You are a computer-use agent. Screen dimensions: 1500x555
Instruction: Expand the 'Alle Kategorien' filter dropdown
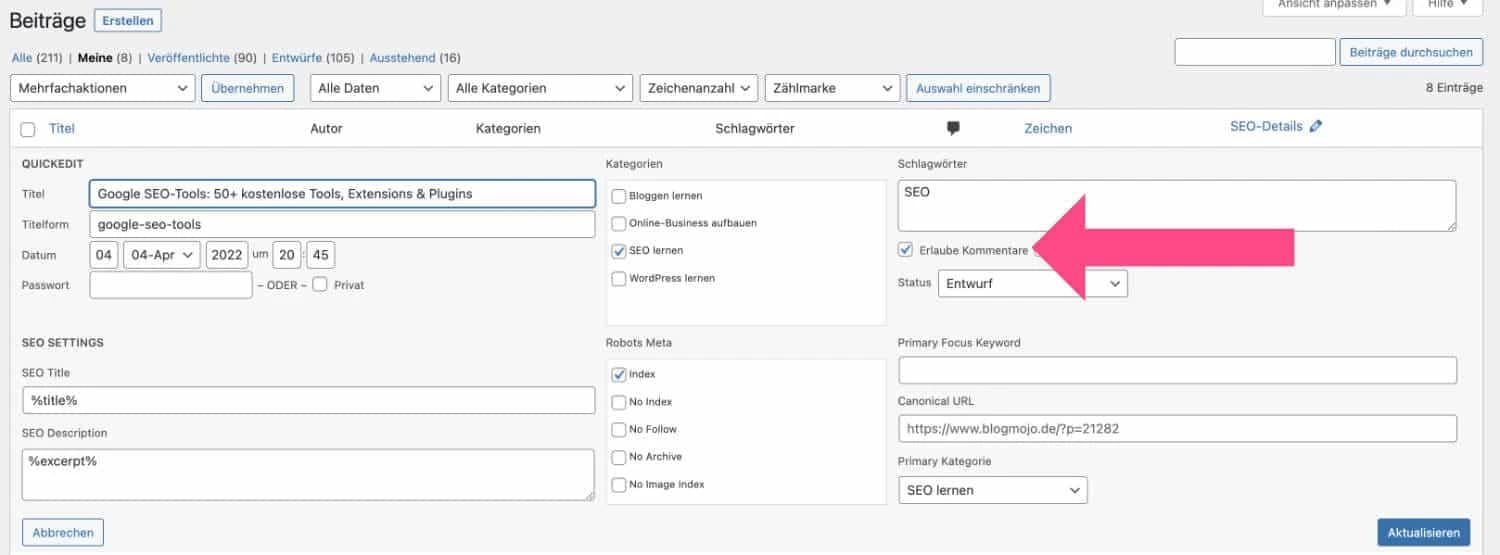click(x=540, y=88)
